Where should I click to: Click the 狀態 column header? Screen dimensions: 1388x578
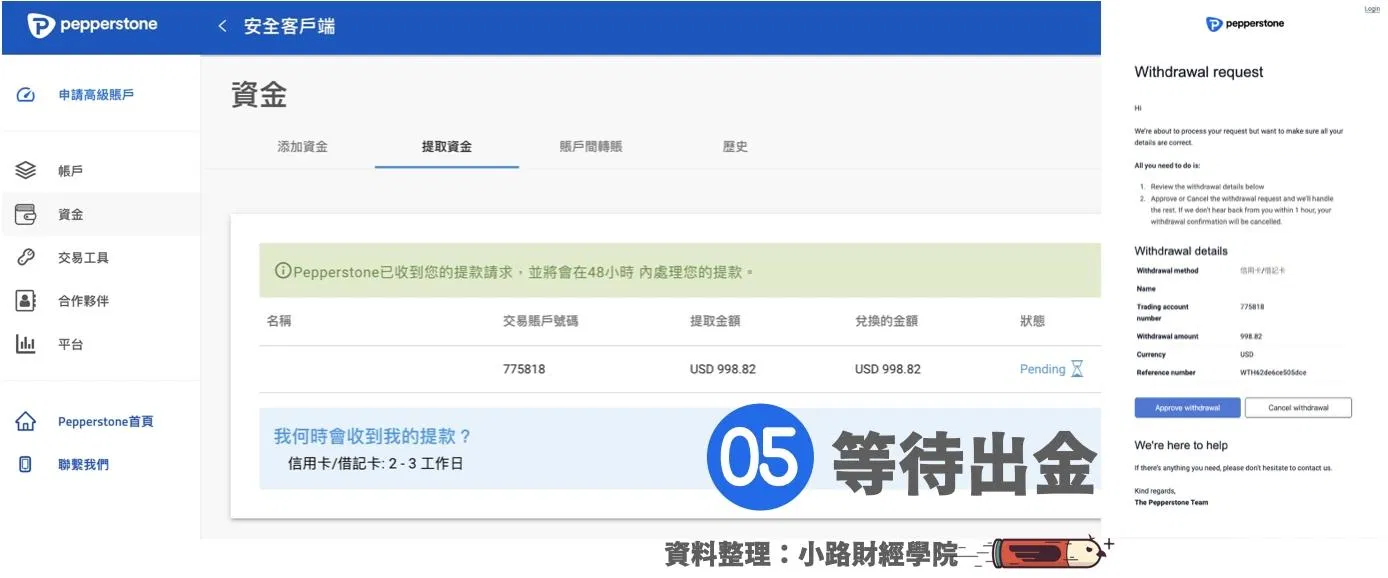coord(1032,321)
